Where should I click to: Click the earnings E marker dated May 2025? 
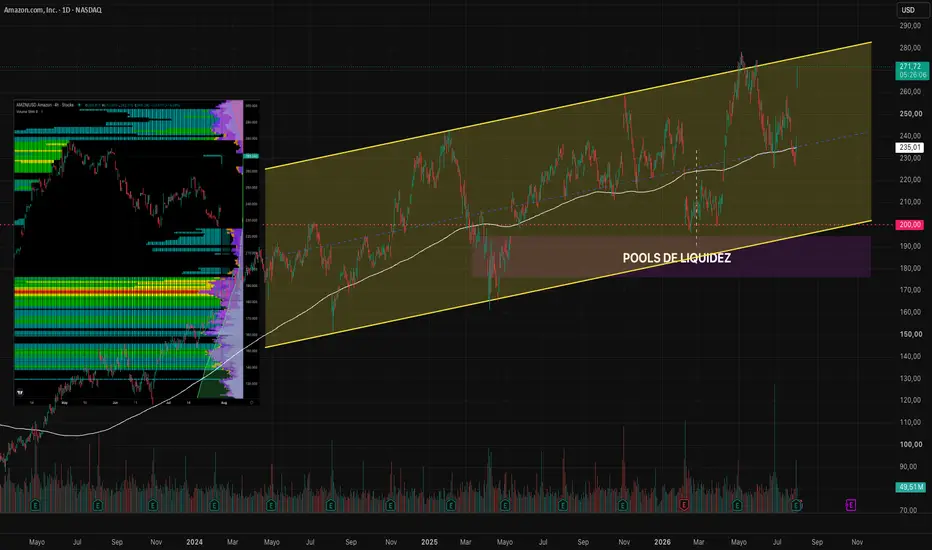coord(505,505)
